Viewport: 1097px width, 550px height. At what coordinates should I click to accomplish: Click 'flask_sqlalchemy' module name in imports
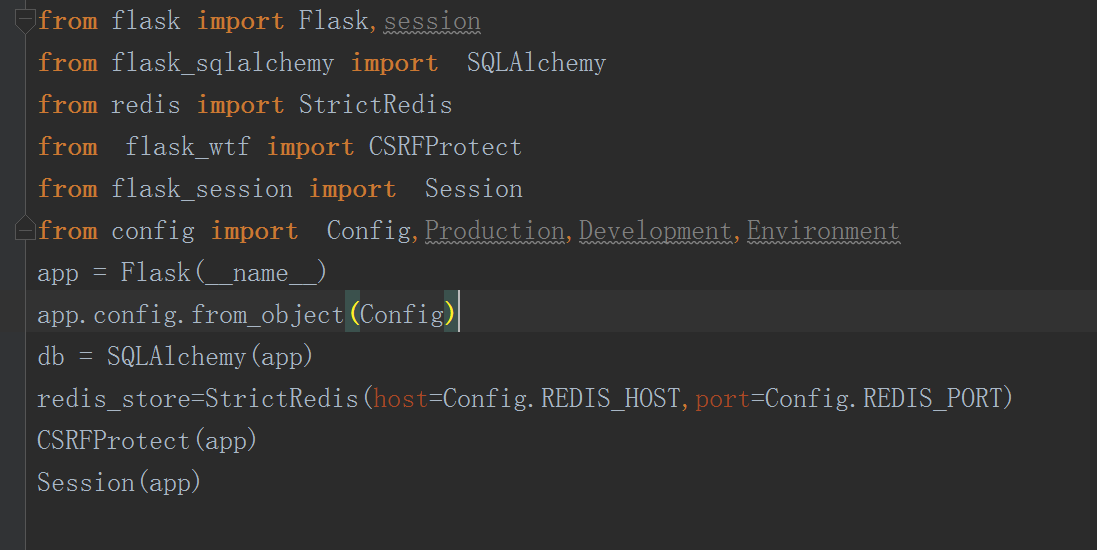click(222, 63)
